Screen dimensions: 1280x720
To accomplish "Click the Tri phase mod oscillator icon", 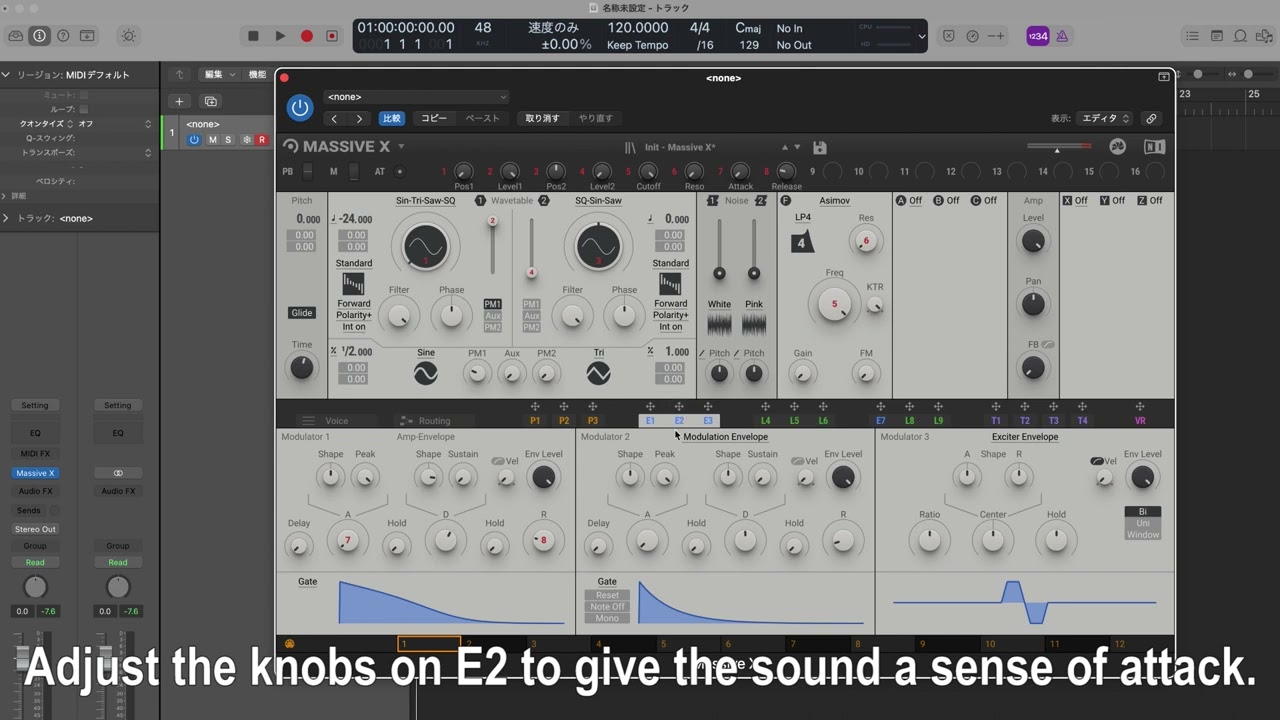I will (x=598, y=373).
